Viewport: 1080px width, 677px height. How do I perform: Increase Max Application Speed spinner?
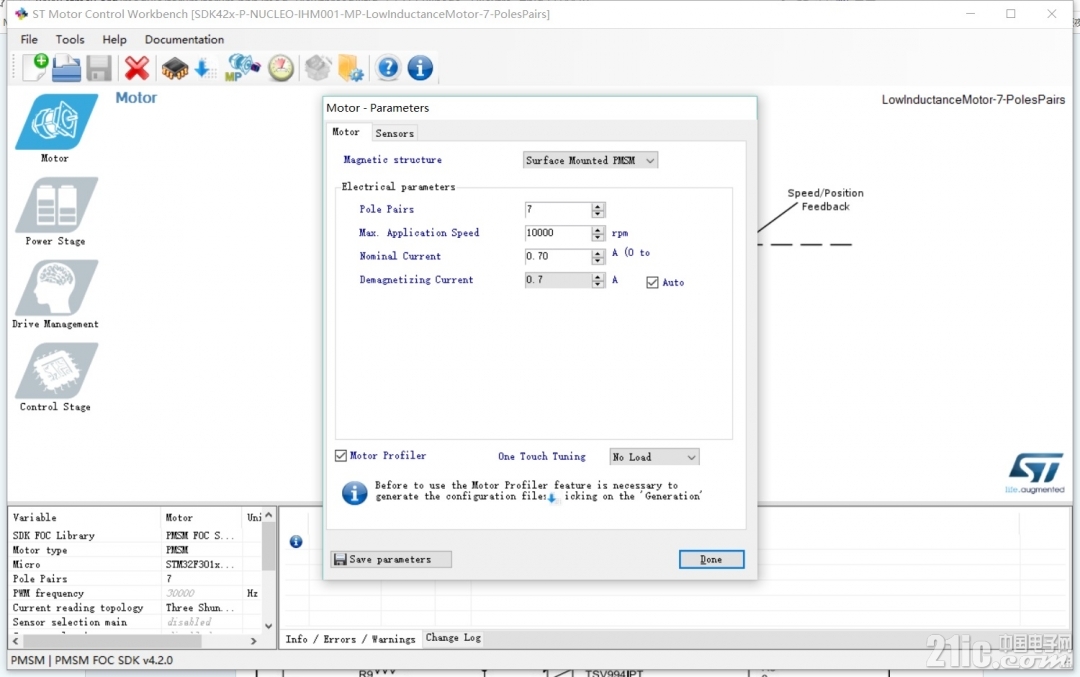coord(598,229)
